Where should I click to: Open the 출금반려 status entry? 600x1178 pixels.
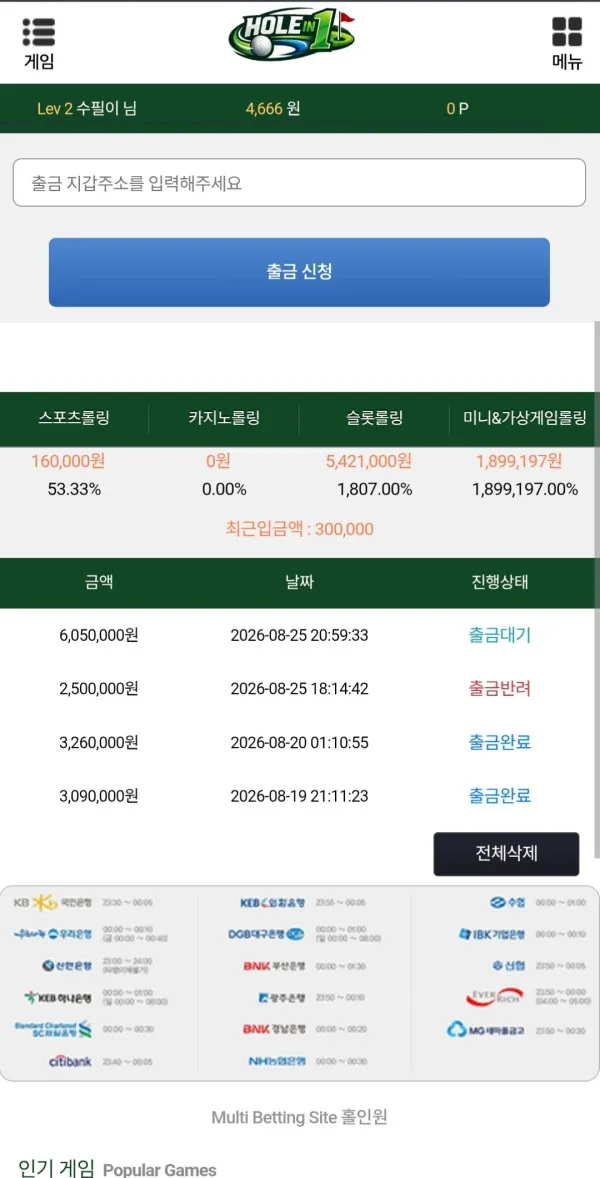pos(499,688)
